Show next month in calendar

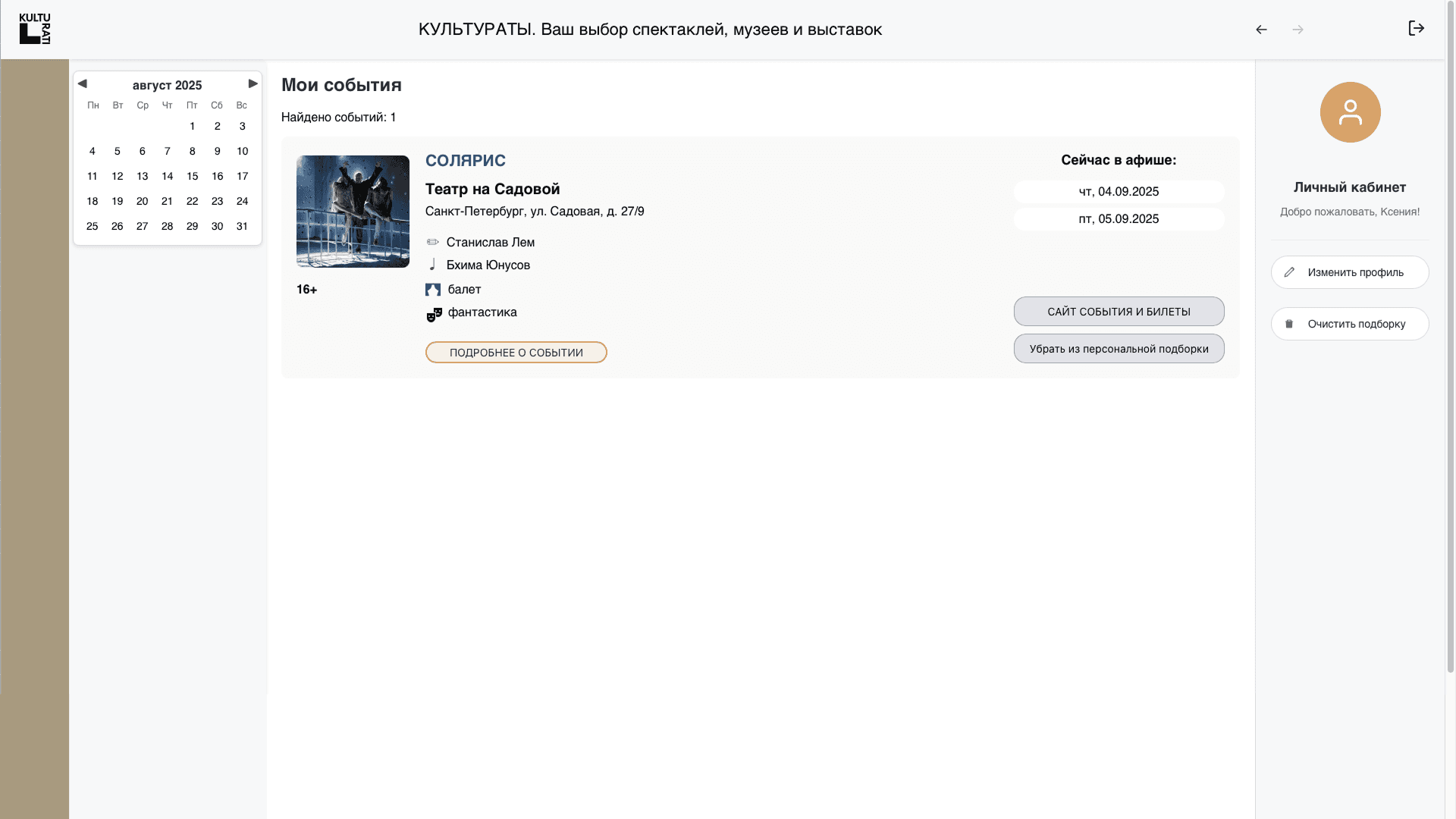(253, 83)
